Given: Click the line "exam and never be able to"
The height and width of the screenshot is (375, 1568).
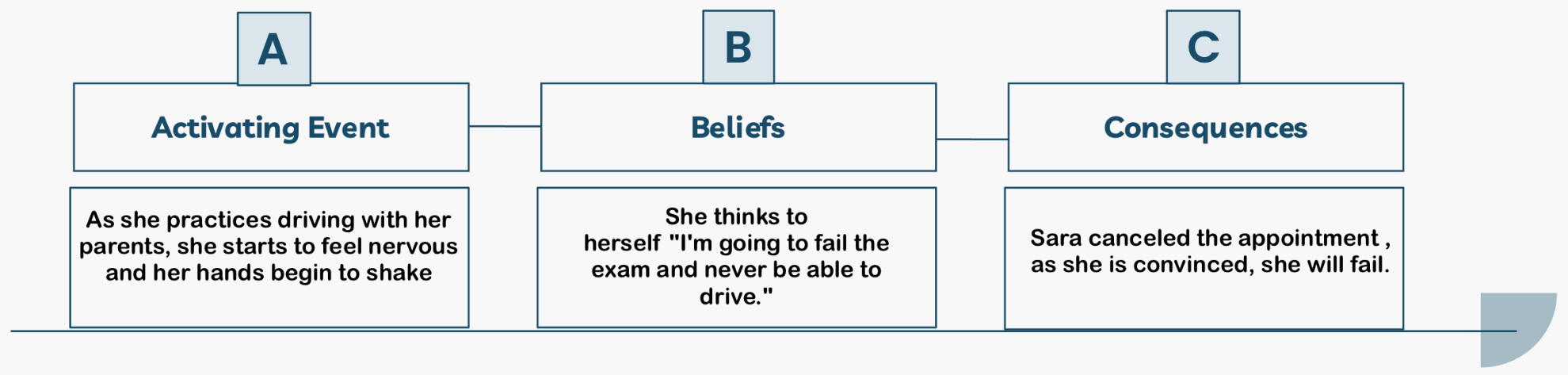Looking at the screenshot, I should 736,270.
